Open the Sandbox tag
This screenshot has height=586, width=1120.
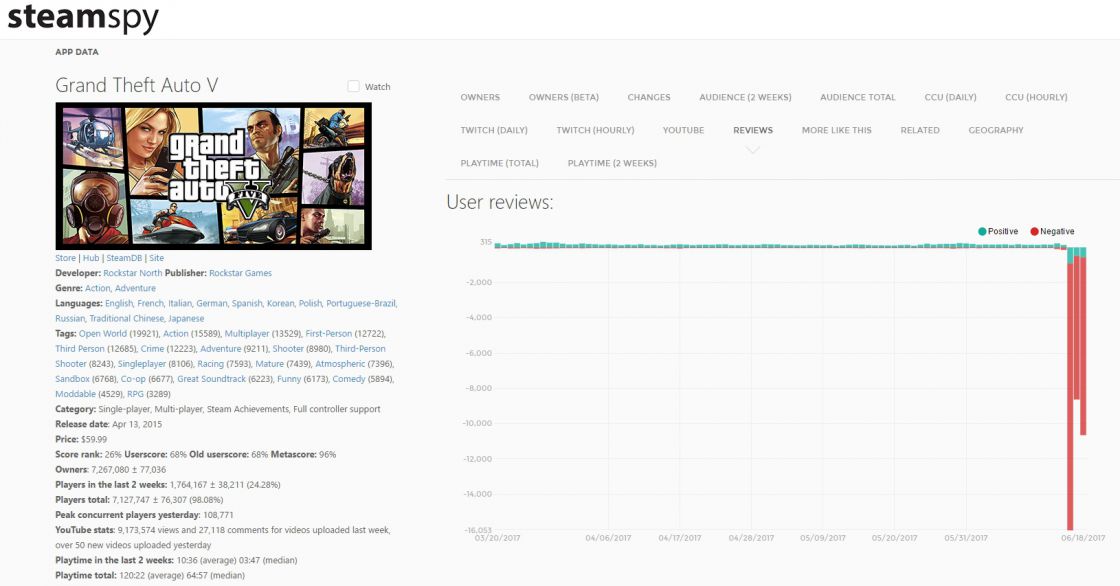[72, 379]
